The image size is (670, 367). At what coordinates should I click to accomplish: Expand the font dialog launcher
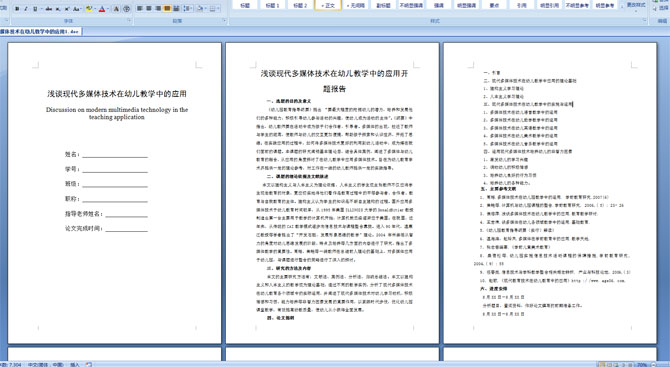pyautogui.click(x=129, y=21)
